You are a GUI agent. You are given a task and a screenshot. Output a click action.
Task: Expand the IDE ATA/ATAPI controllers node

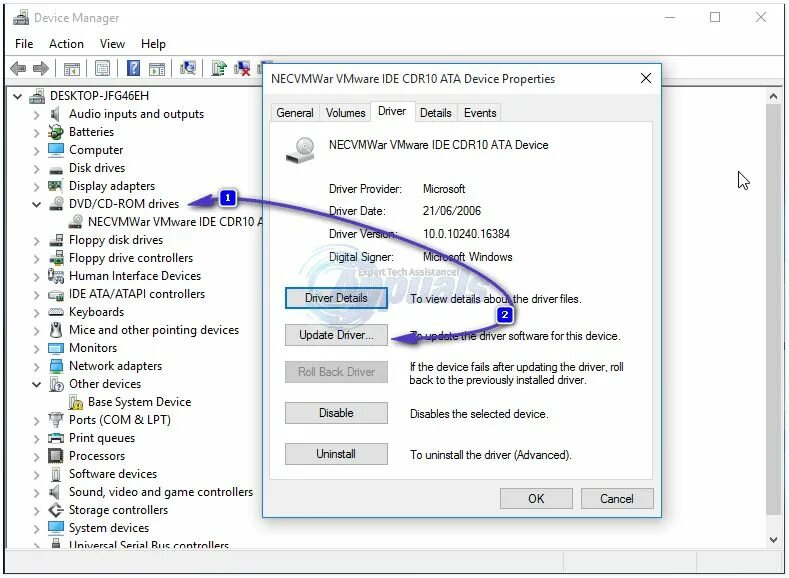click(36, 295)
